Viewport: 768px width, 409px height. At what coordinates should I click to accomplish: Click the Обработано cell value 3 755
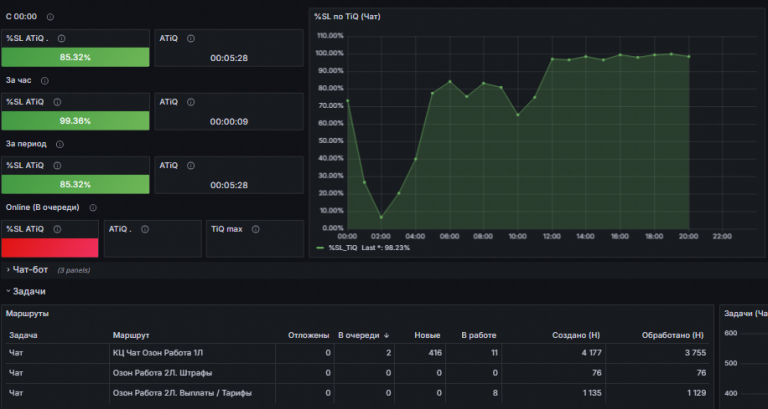point(695,353)
